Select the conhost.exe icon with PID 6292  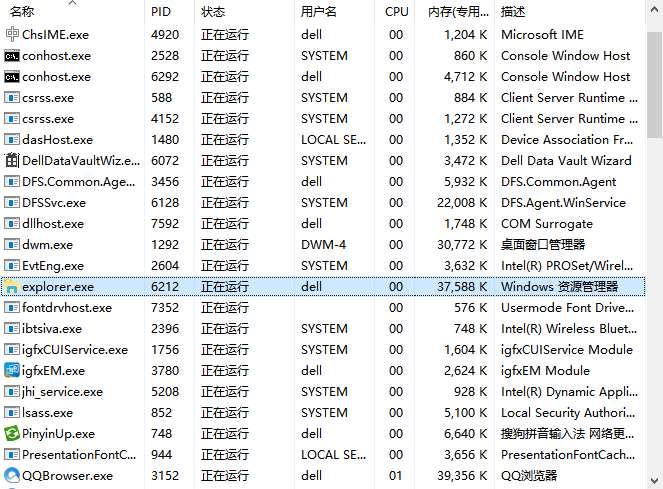click(12, 77)
